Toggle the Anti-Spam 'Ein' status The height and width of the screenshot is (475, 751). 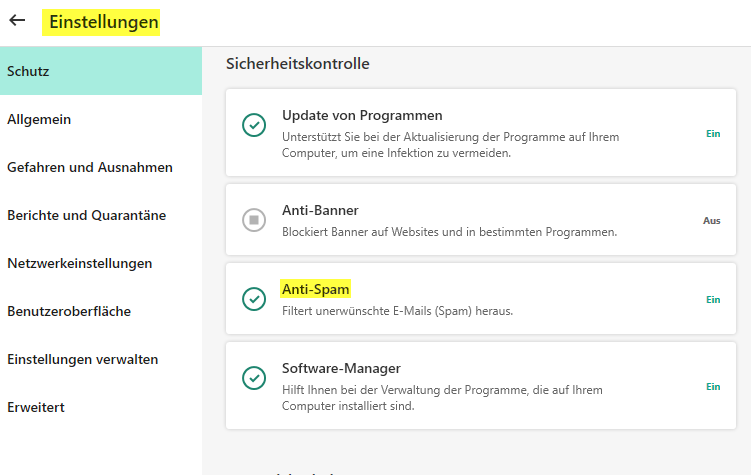tap(713, 299)
